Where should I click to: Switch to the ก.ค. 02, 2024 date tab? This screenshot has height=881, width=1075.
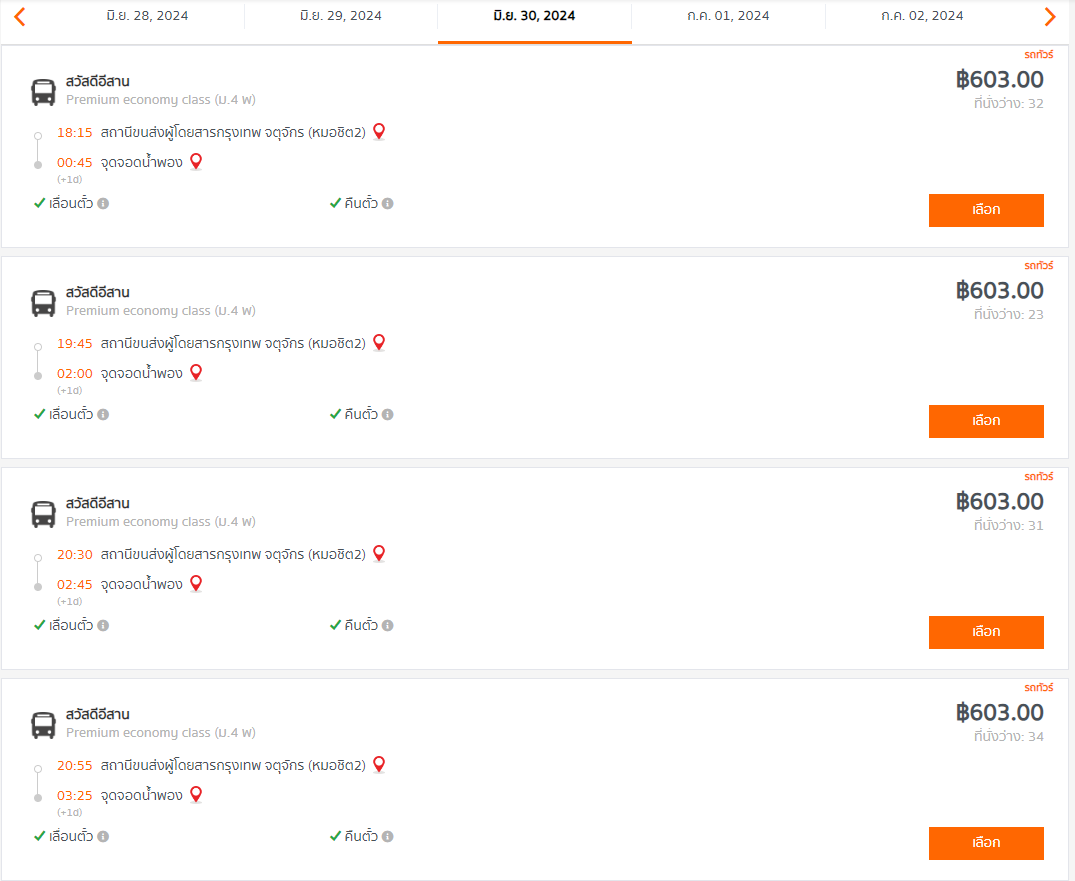922,16
